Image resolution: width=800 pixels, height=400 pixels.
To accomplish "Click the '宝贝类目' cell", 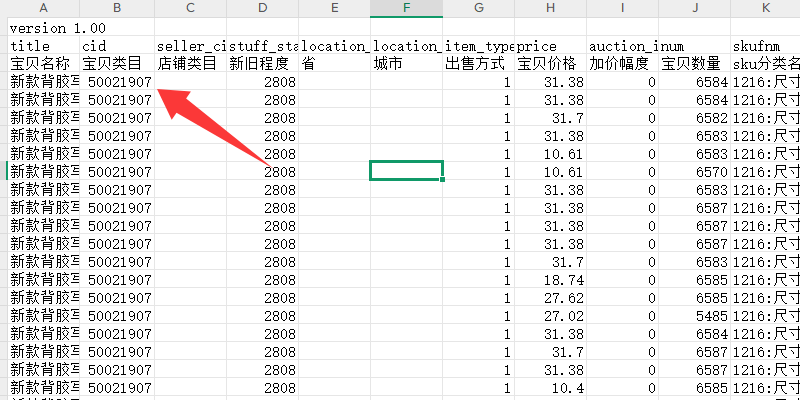I will 117,64.
